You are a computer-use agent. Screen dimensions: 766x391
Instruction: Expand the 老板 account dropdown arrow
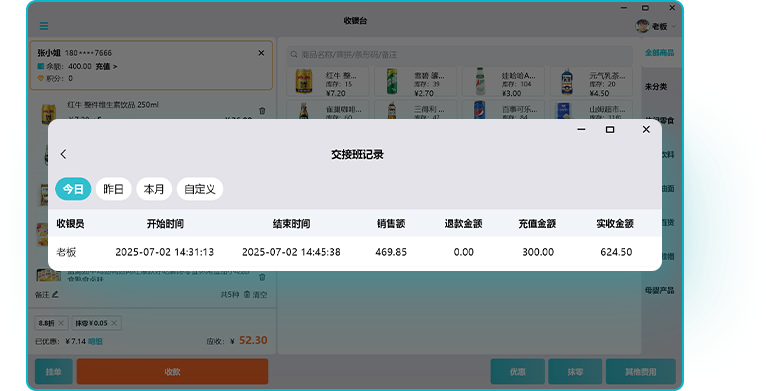[674, 26]
